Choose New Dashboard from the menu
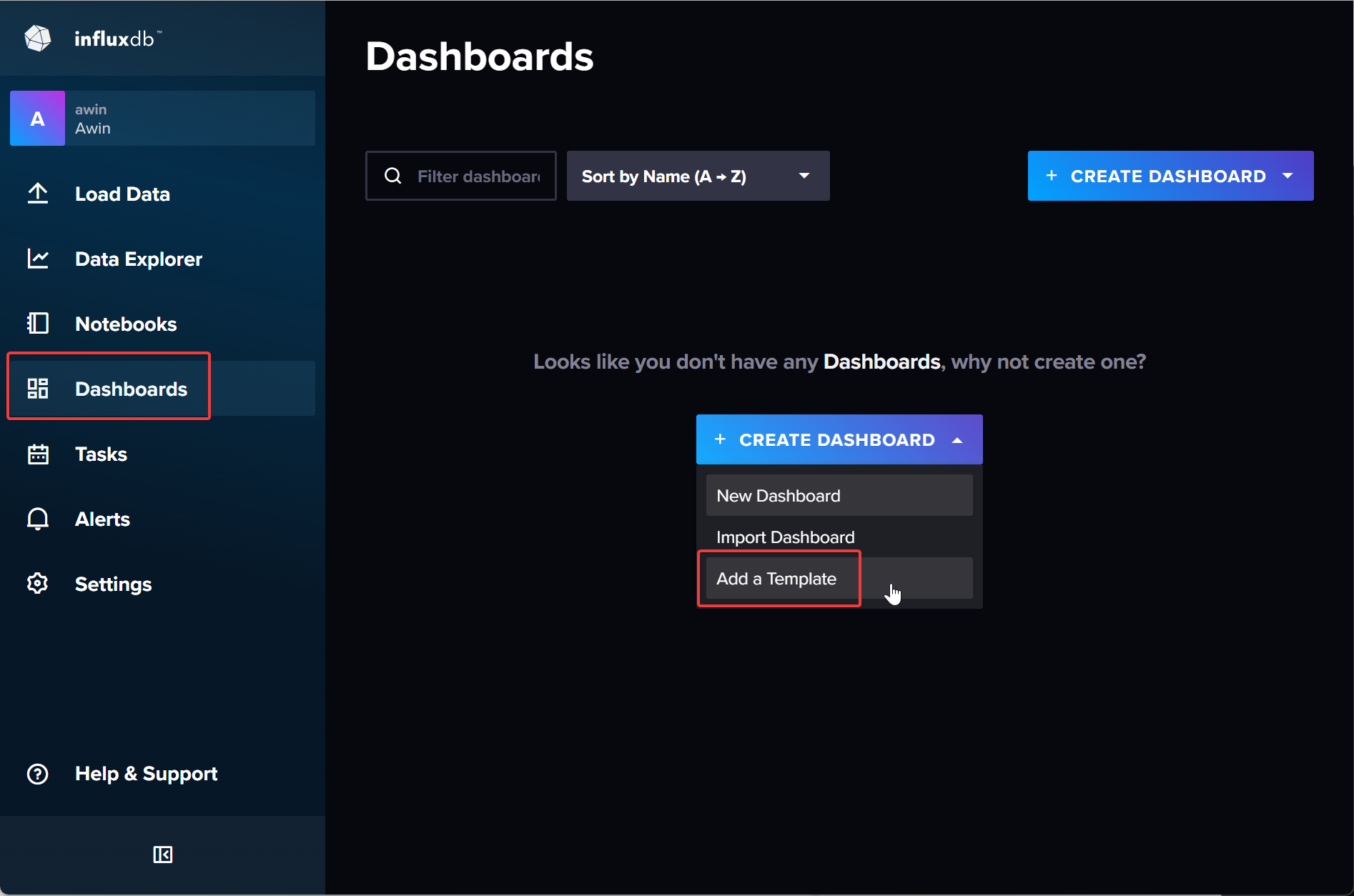This screenshot has width=1354, height=896. click(x=839, y=495)
